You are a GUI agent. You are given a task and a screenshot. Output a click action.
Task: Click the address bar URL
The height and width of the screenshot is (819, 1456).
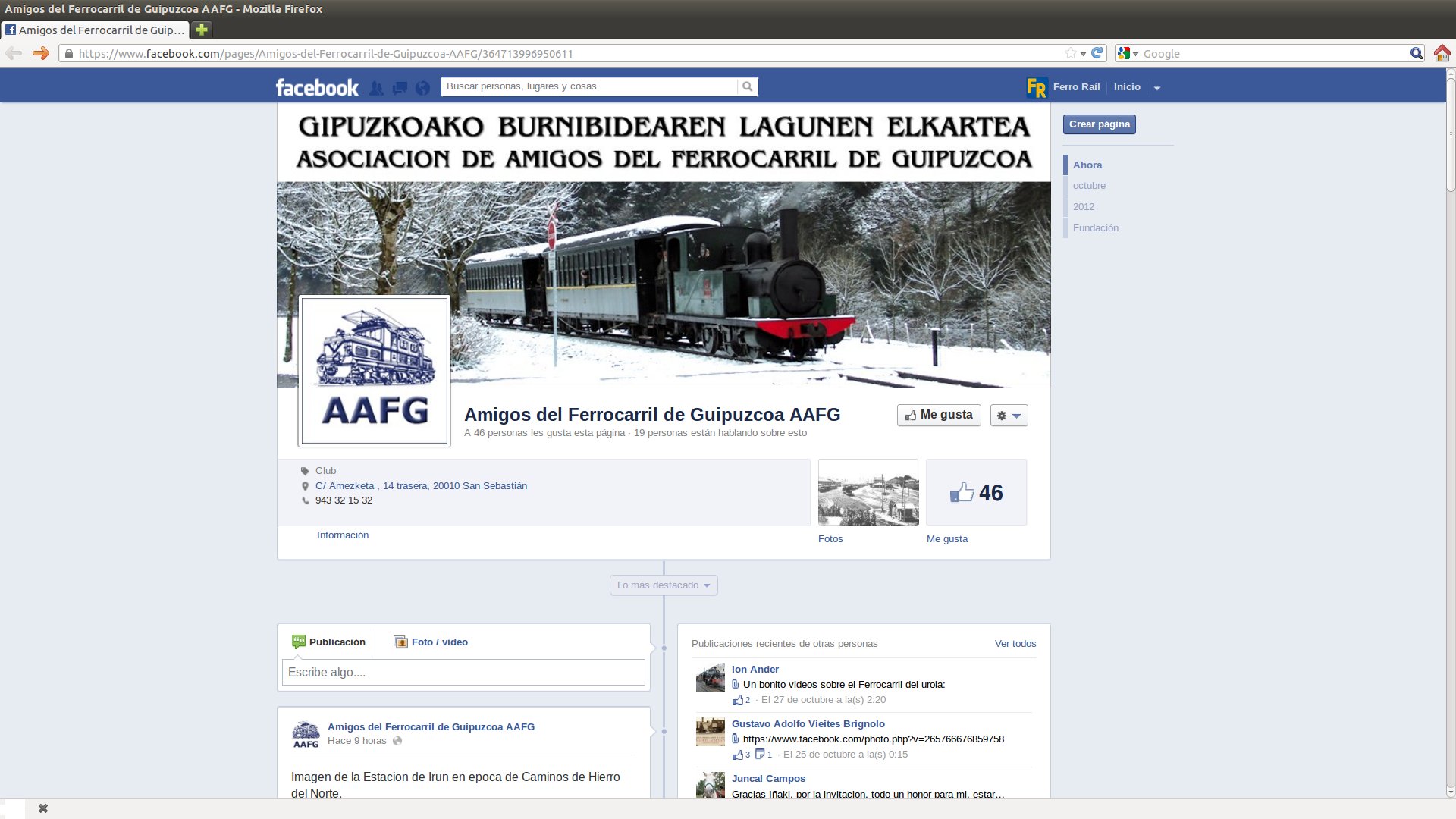click(325, 54)
